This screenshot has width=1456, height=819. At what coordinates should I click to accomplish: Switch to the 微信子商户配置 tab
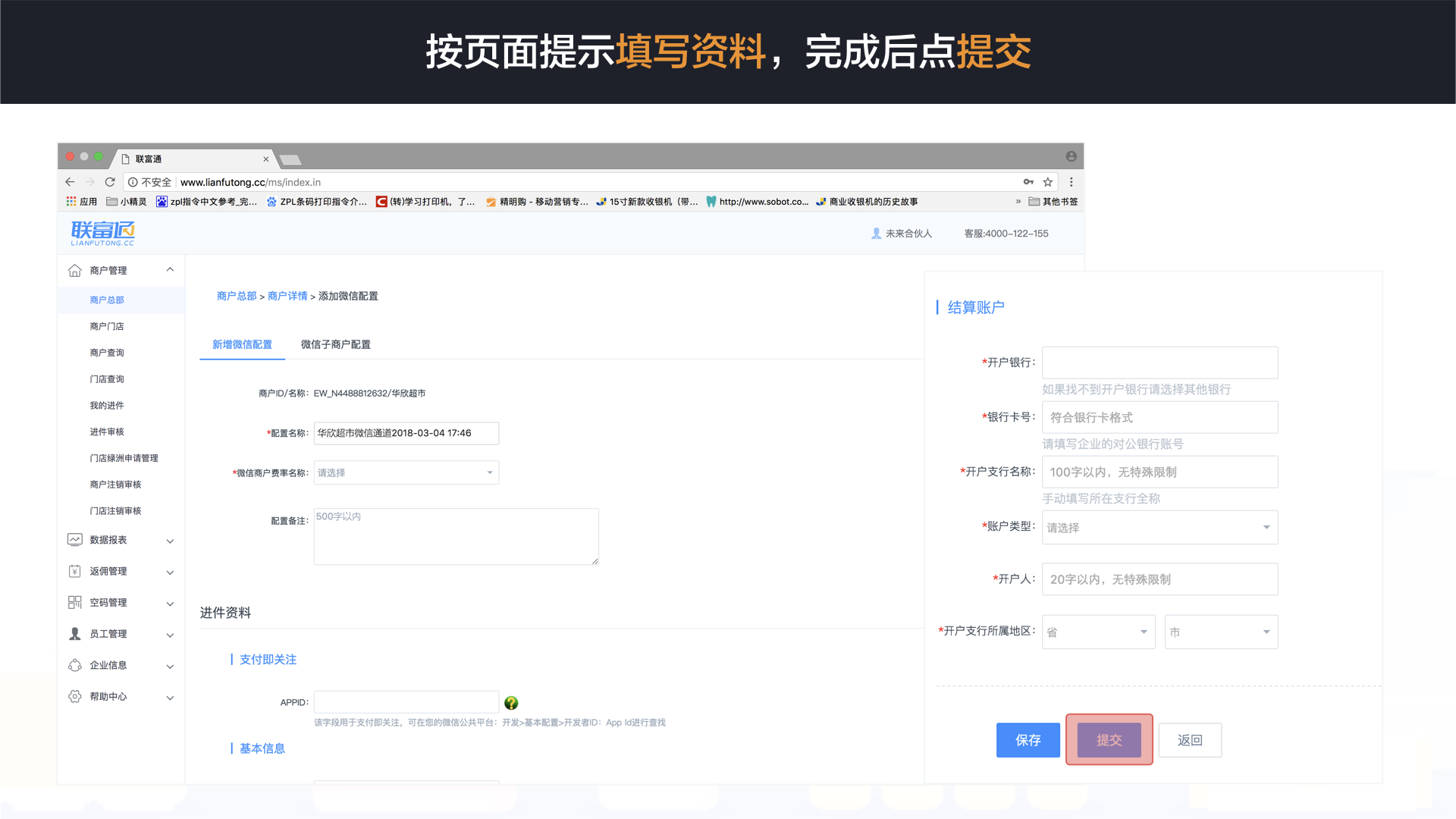335,344
